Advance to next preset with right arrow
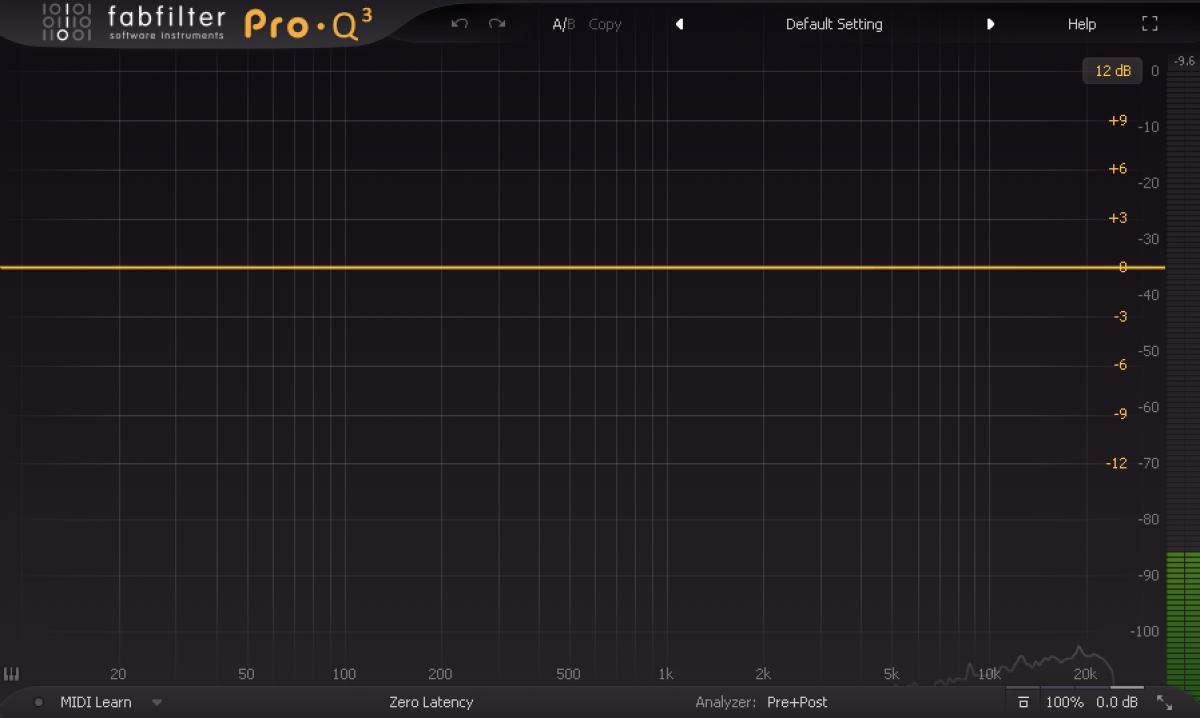Image resolution: width=1200 pixels, height=718 pixels. point(990,24)
